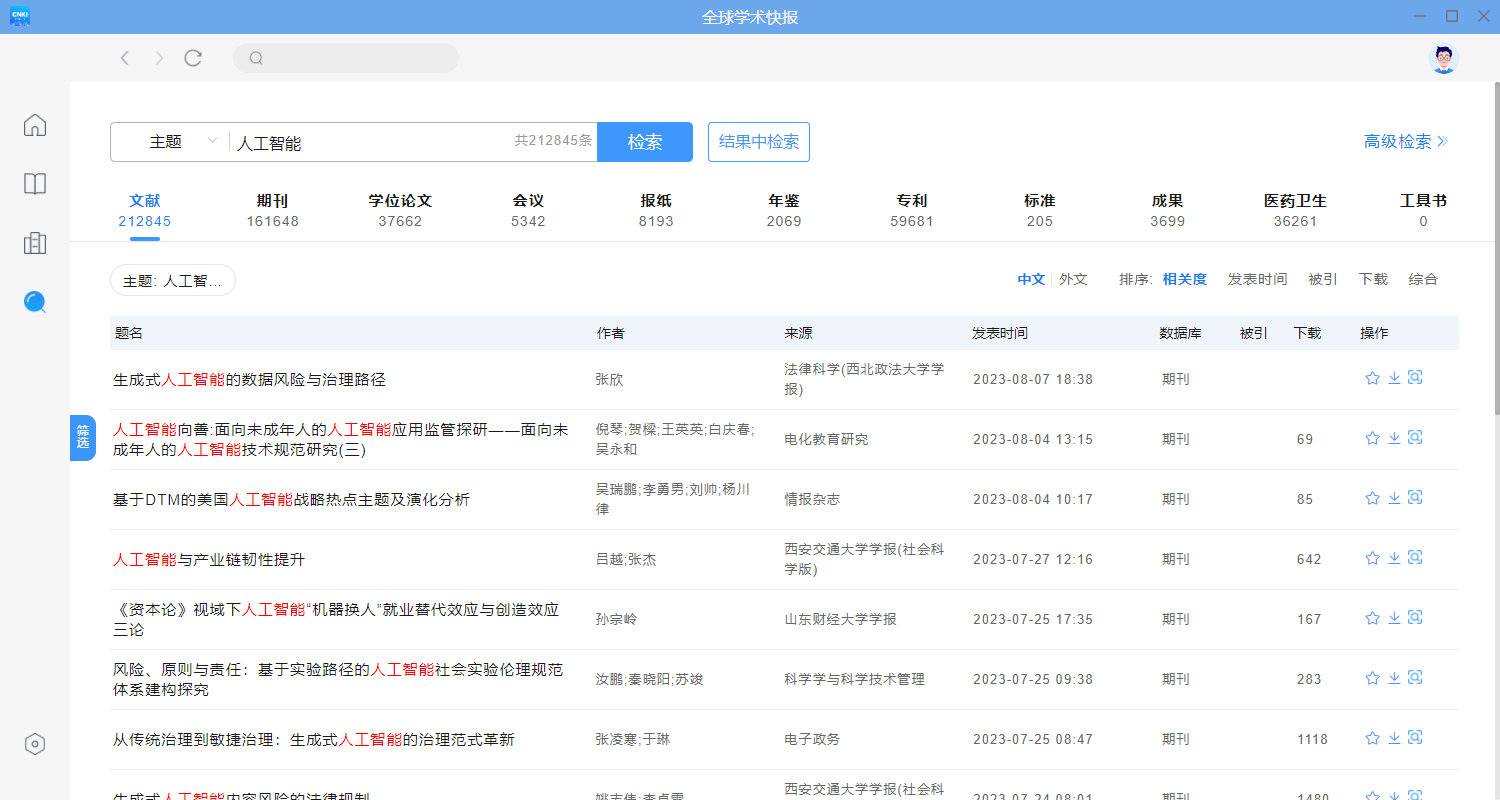Select the 标准 tab
The image size is (1500, 800).
[1040, 210]
